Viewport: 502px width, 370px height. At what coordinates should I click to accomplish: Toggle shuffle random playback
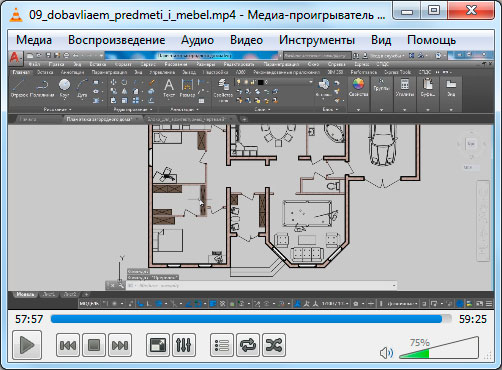pos(274,345)
